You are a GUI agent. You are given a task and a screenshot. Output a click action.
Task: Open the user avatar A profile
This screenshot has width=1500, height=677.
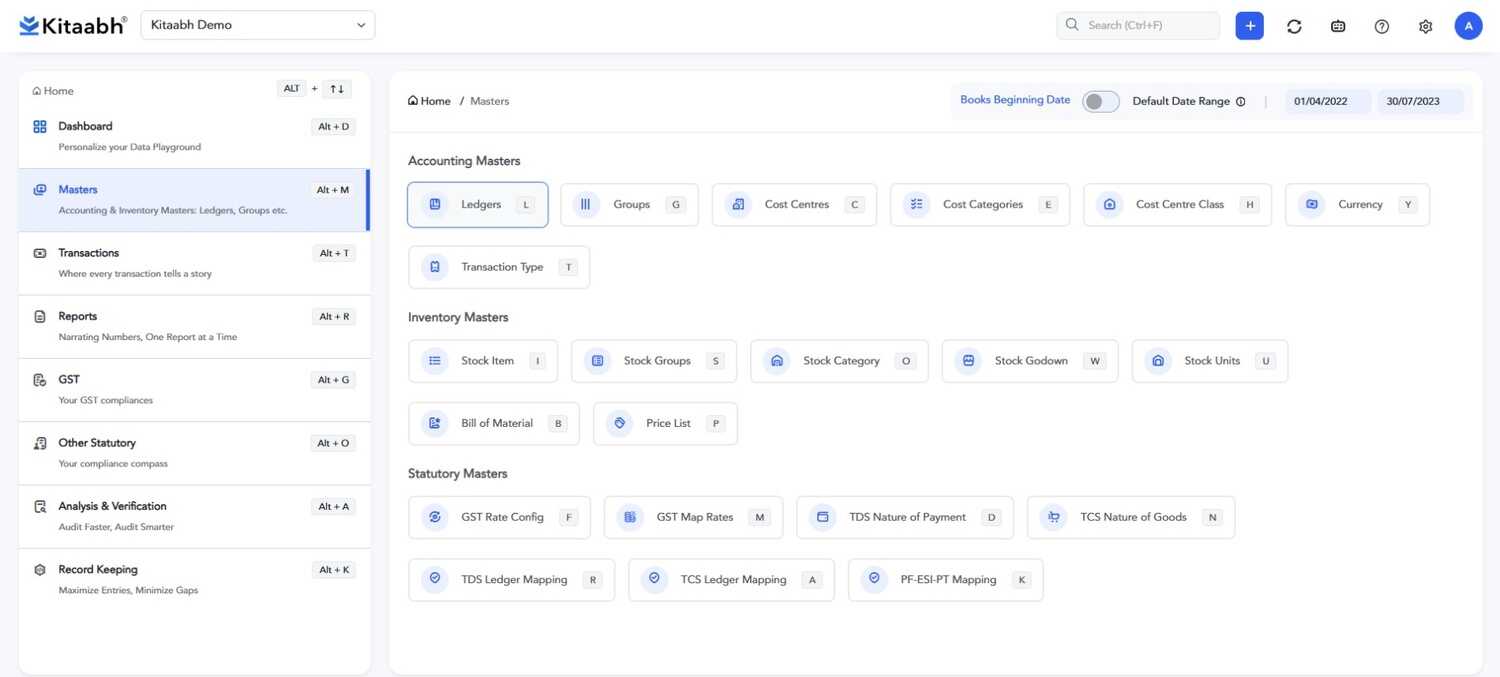(x=1468, y=26)
